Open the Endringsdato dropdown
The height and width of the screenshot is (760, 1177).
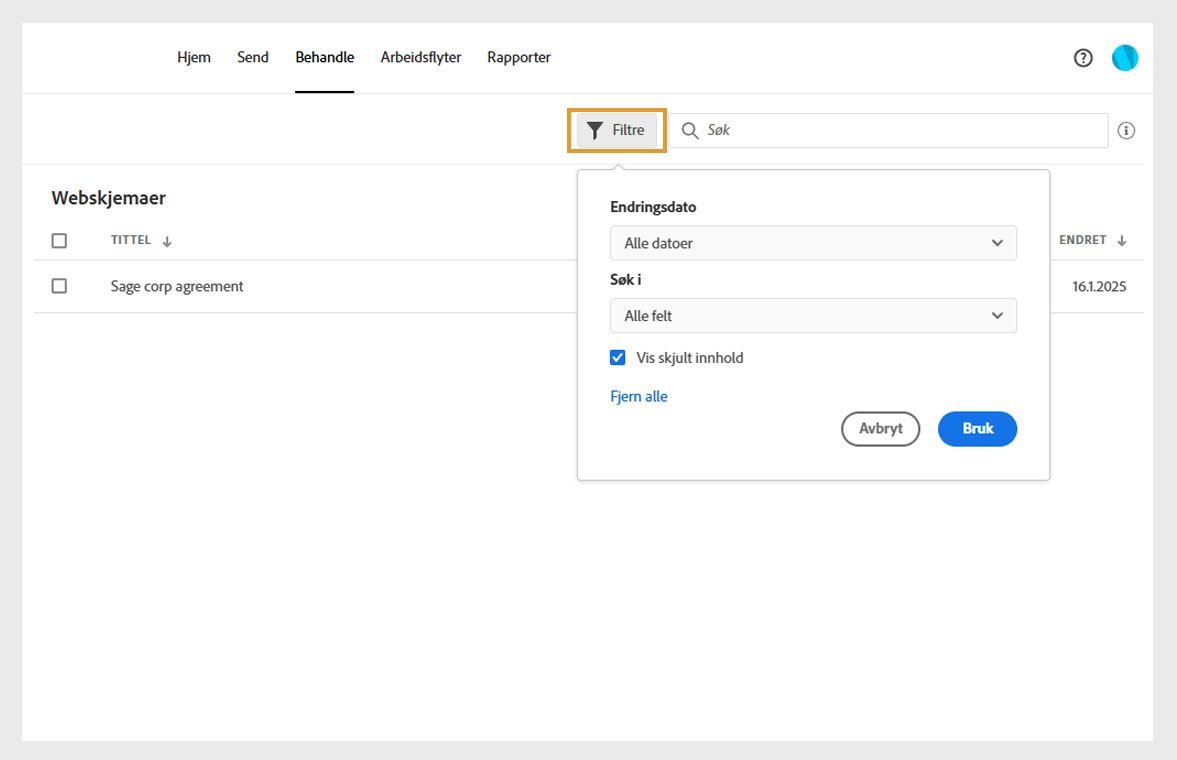click(812, 243)
